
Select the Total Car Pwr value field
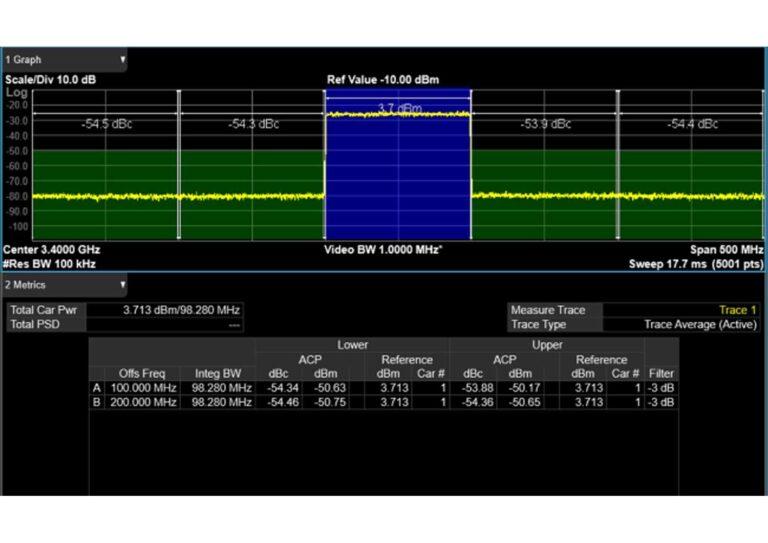coord(165,310)
